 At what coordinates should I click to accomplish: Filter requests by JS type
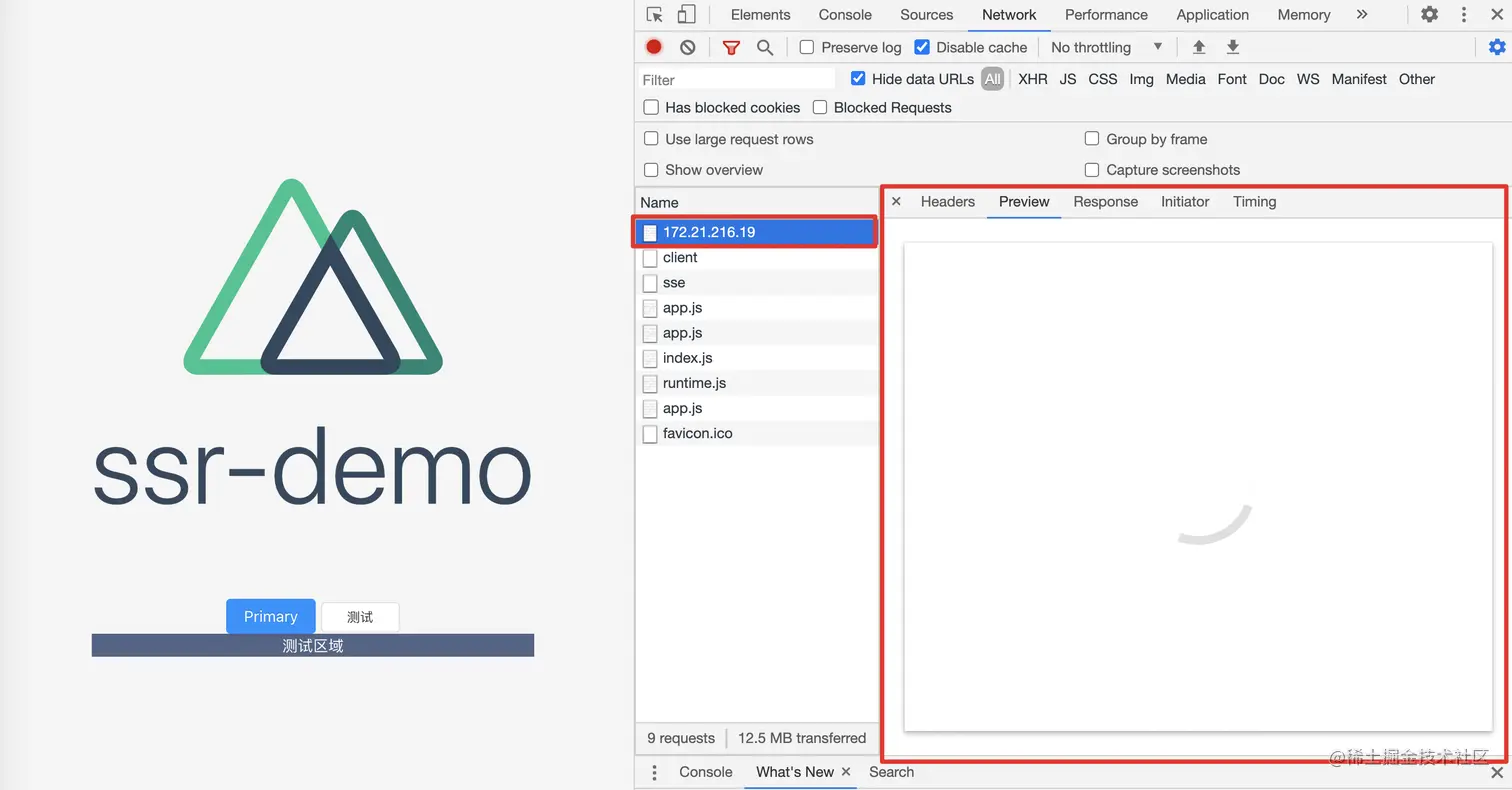pyautogui.click(x=1068, y=79)
